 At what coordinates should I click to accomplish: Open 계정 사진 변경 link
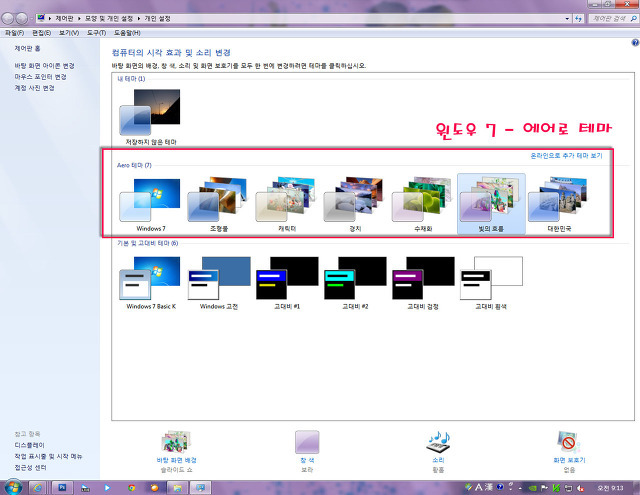tap(34, 88)
